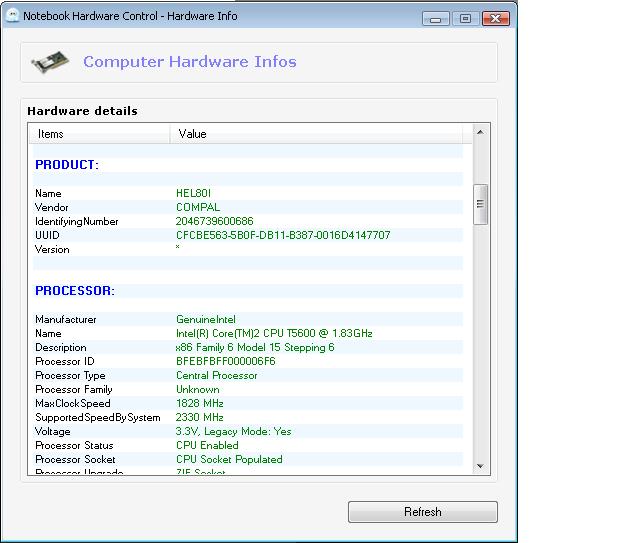Viewport: 640px width, 543px height.
Task: Select the Processor Status row label
Action: coord(74,445)
